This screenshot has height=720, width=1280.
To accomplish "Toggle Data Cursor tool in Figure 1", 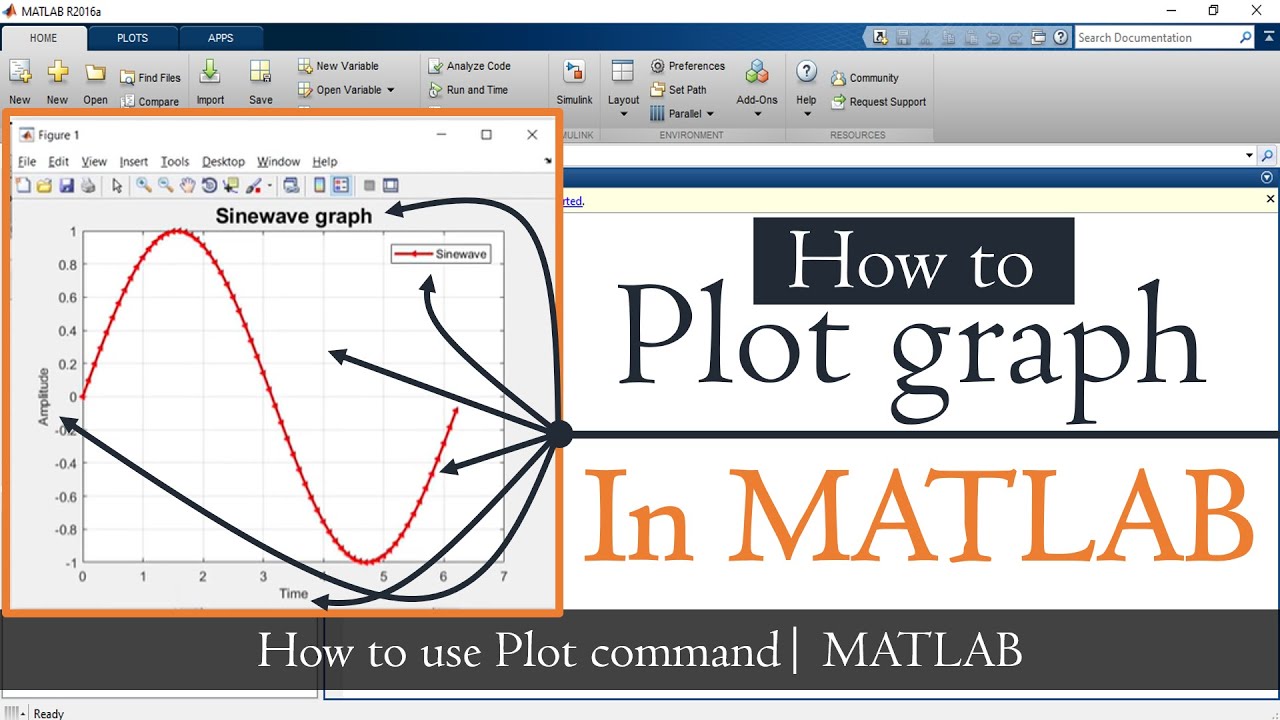I will point(231,185).
